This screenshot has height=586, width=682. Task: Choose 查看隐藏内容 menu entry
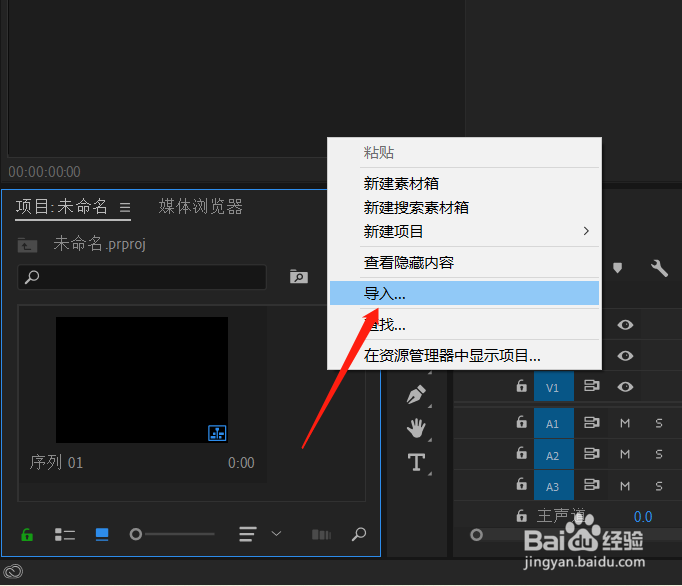[464, 263]
